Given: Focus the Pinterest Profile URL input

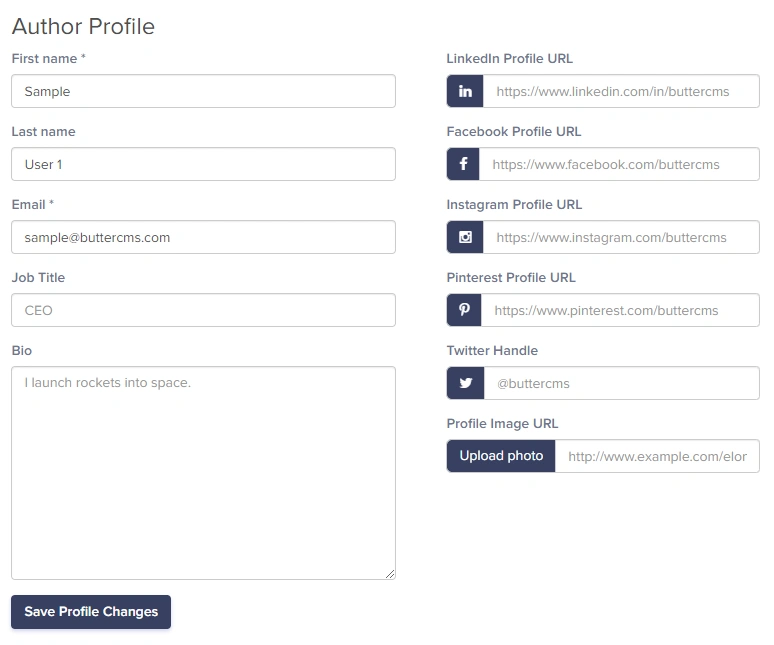Looking at the screenshot, I should (620, 310).
